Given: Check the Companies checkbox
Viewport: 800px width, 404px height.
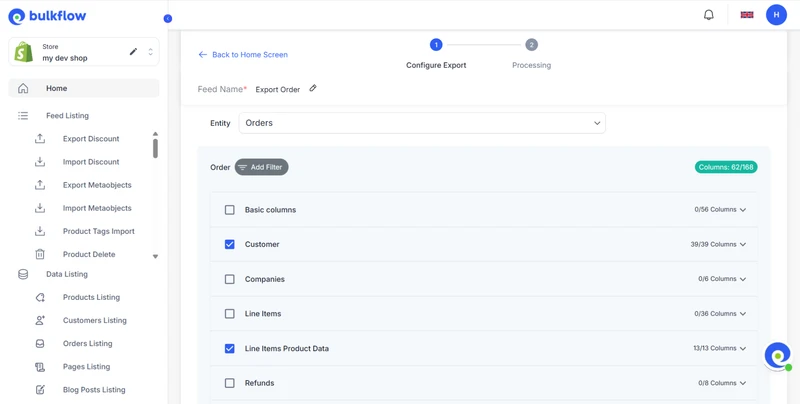Looking at the screenshot, I should pos(230,279).
